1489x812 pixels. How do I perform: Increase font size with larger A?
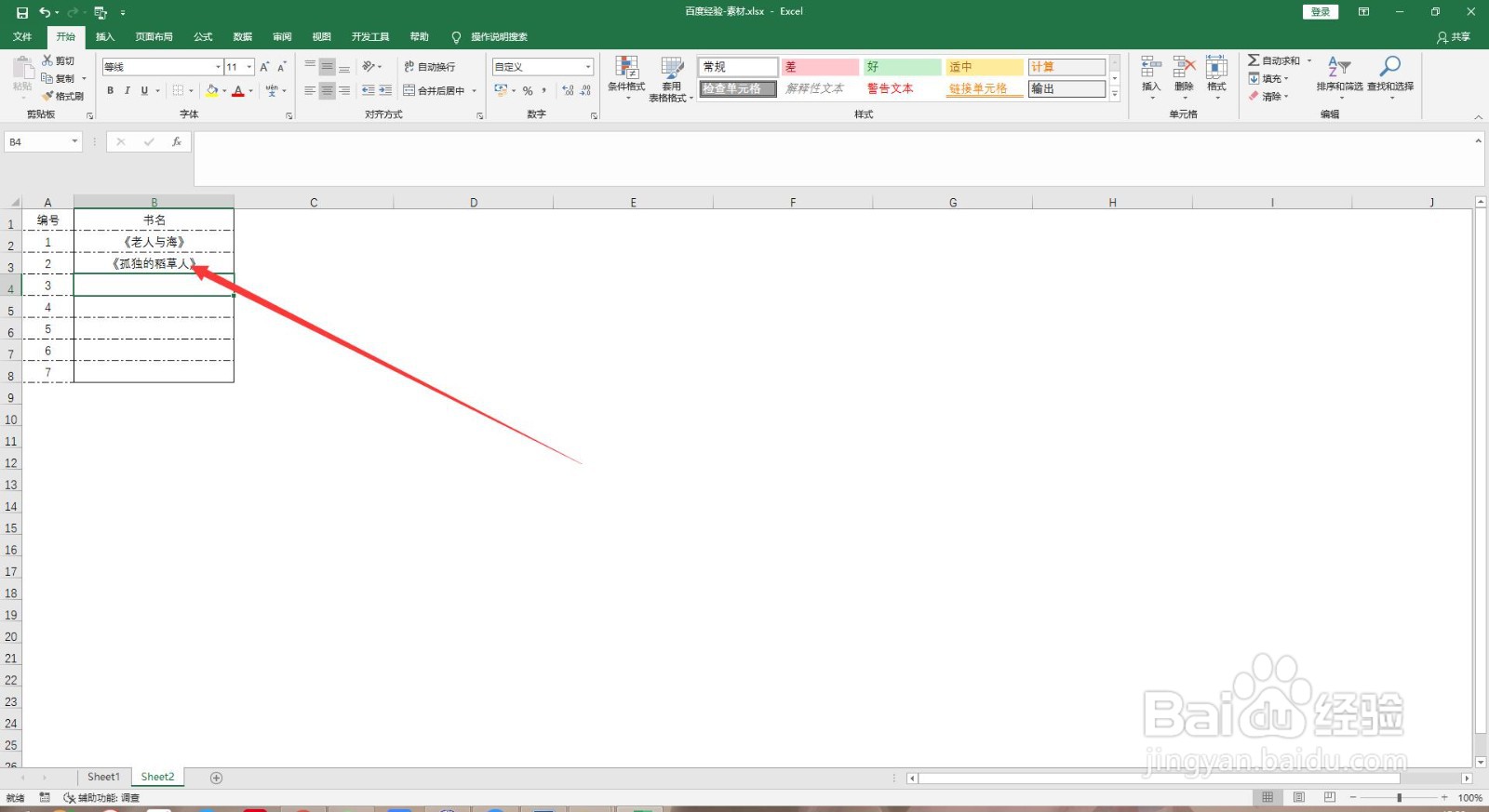[x=264, y=67]
